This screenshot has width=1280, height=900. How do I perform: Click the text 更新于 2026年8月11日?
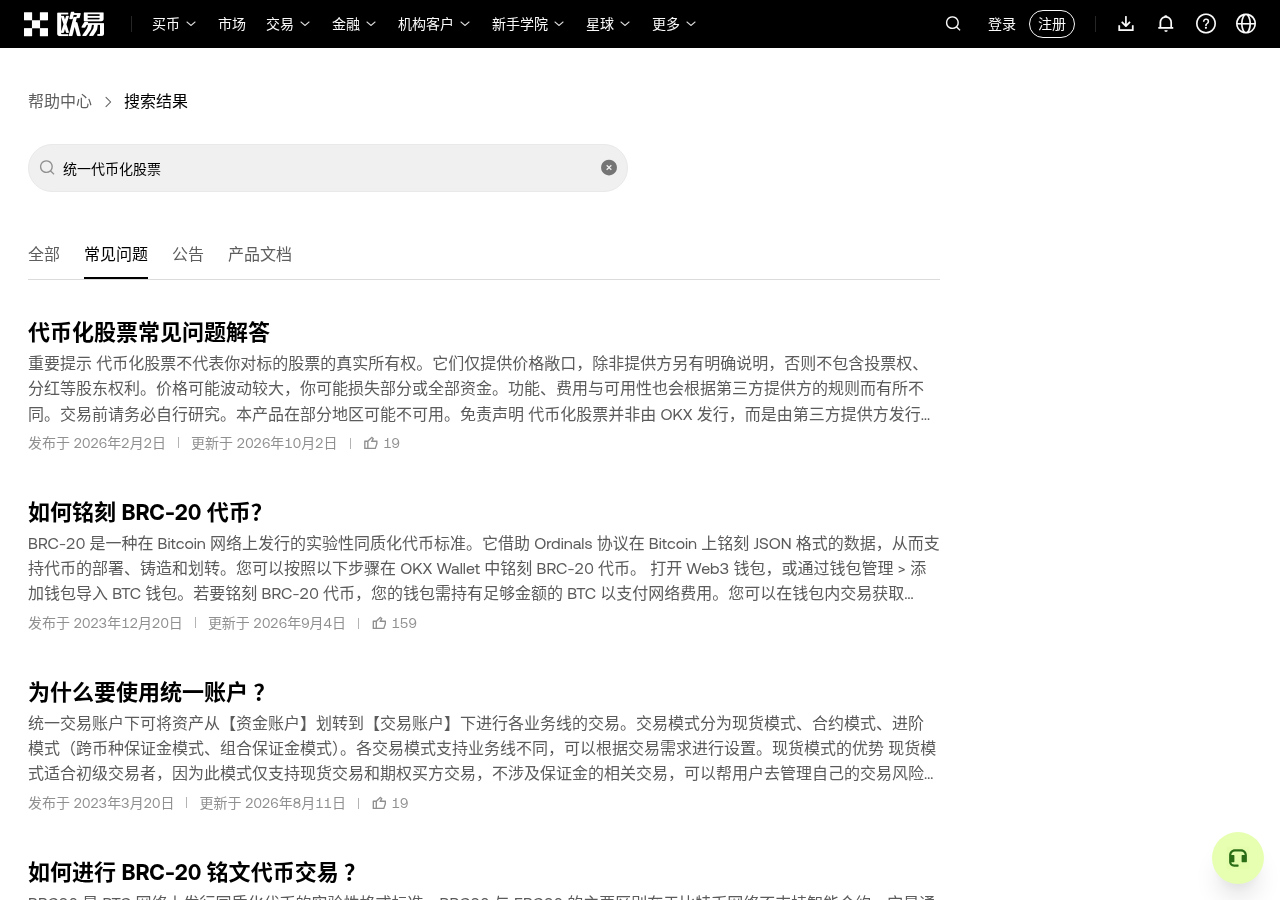coord(273,803)
